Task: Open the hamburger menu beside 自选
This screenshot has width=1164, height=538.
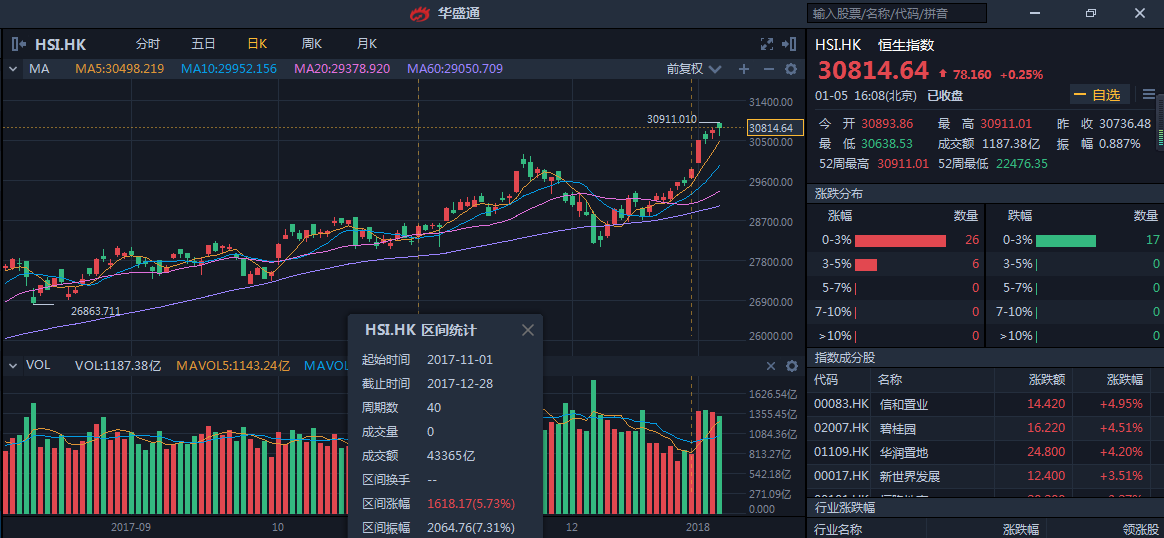Action: (x=1149, y=95)
